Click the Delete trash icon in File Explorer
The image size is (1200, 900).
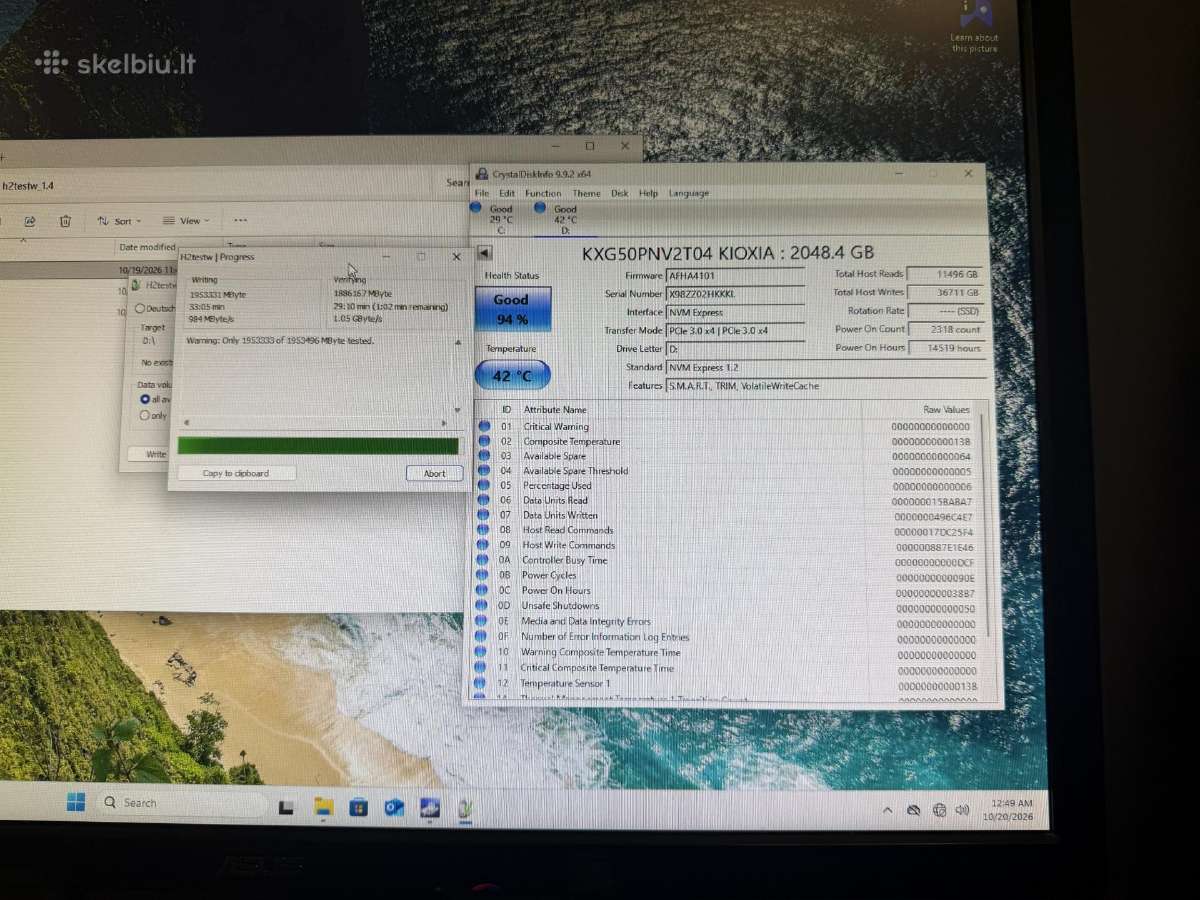(x=65, y=221)
